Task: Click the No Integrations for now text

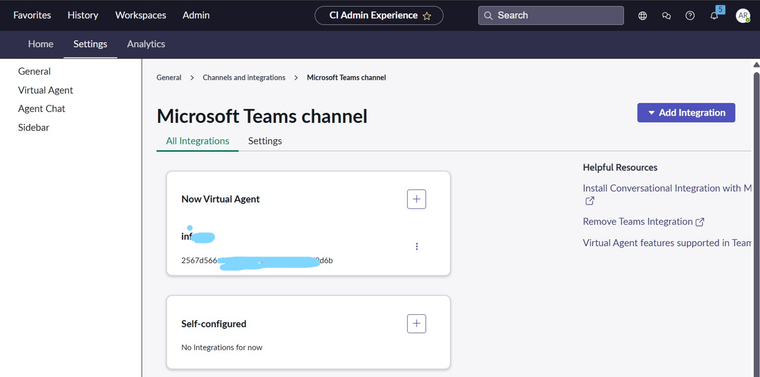Action: (222, 347)
